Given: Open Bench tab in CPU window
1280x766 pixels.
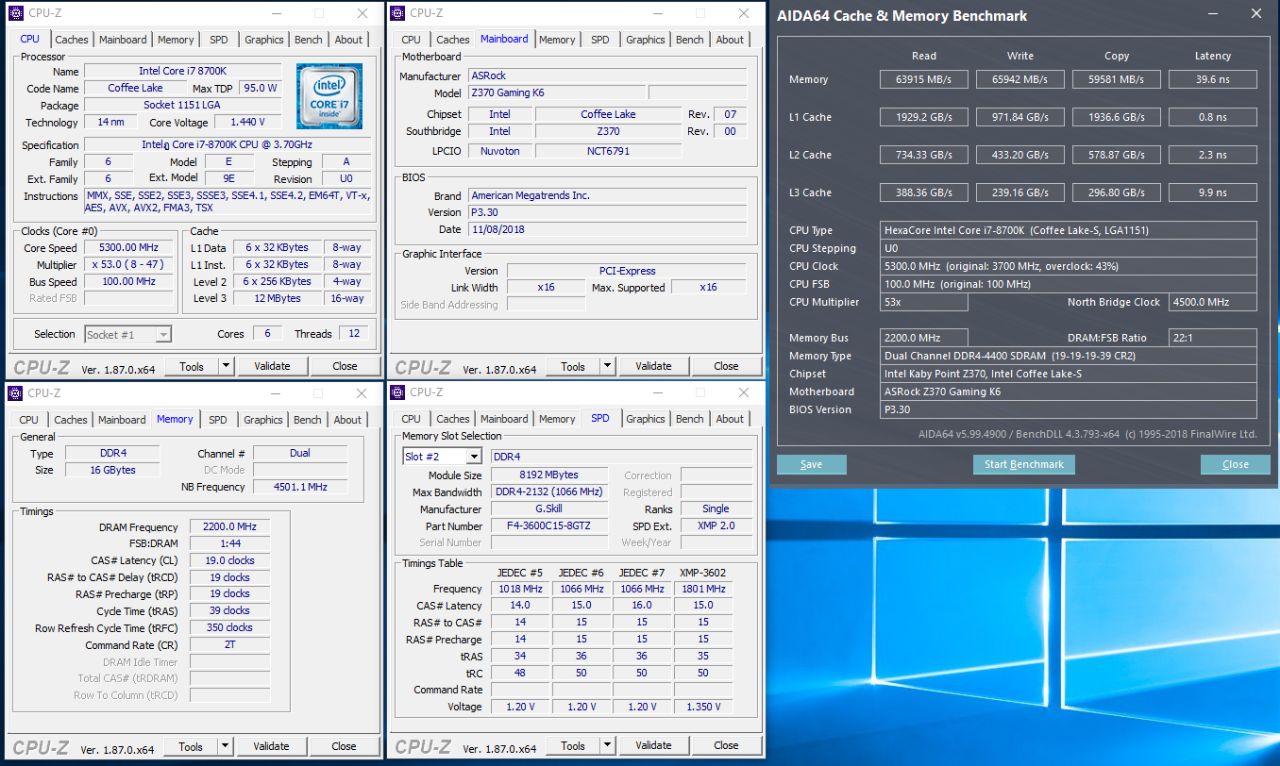Looking at the screenshot, I should (308, 39).
